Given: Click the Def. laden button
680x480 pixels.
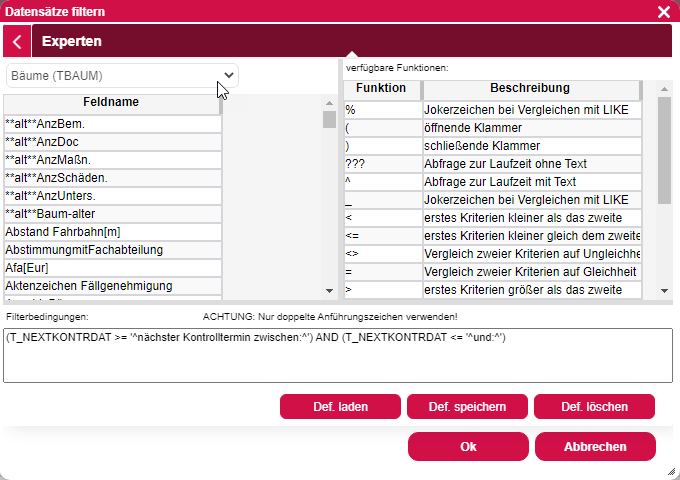Looking at the screenshot, I should click(x=340, y=407).
